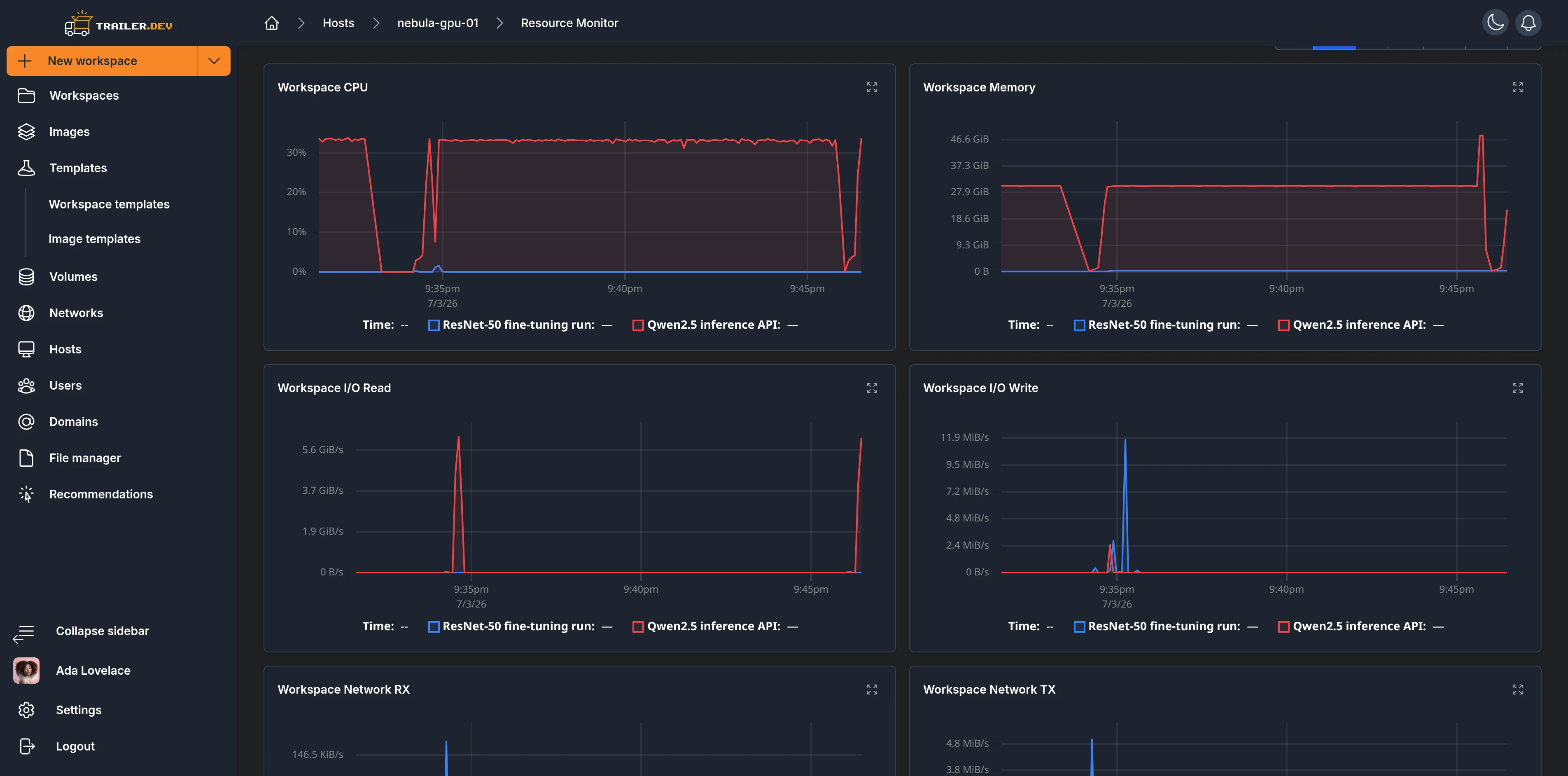The height and width of the screenshot is (776, 1568).
Task: Open the Recommendations menu item
Action: [x=119, y=494]
